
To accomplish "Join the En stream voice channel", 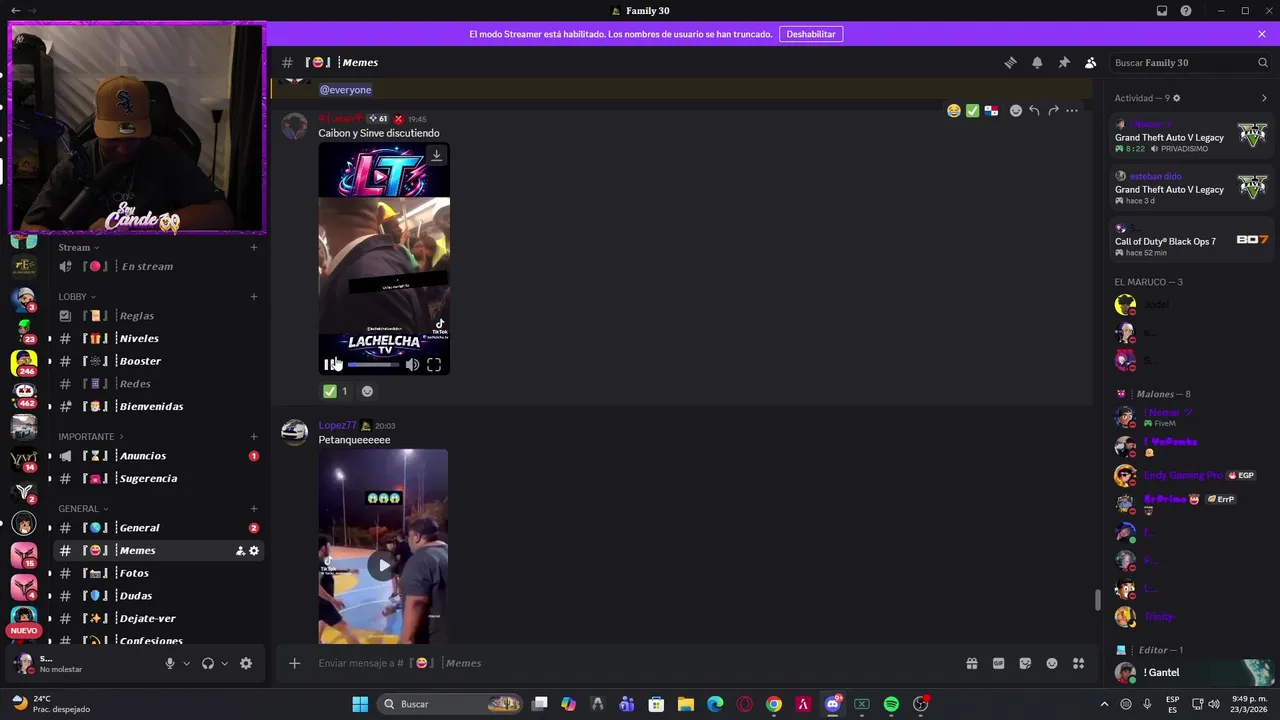I will (156, 266).
